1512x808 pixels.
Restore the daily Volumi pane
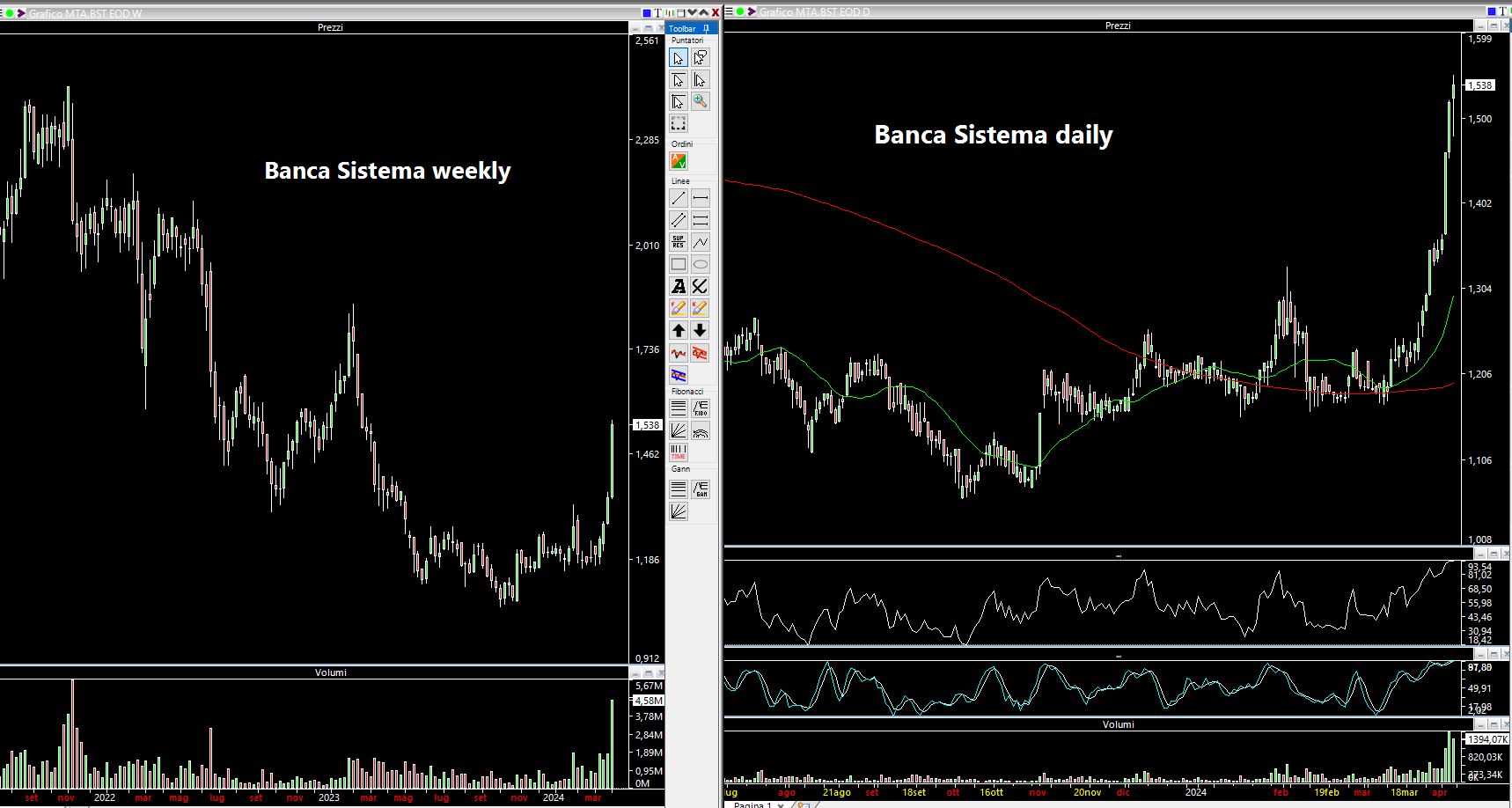pyautogui.click(x=1494, y=725)
